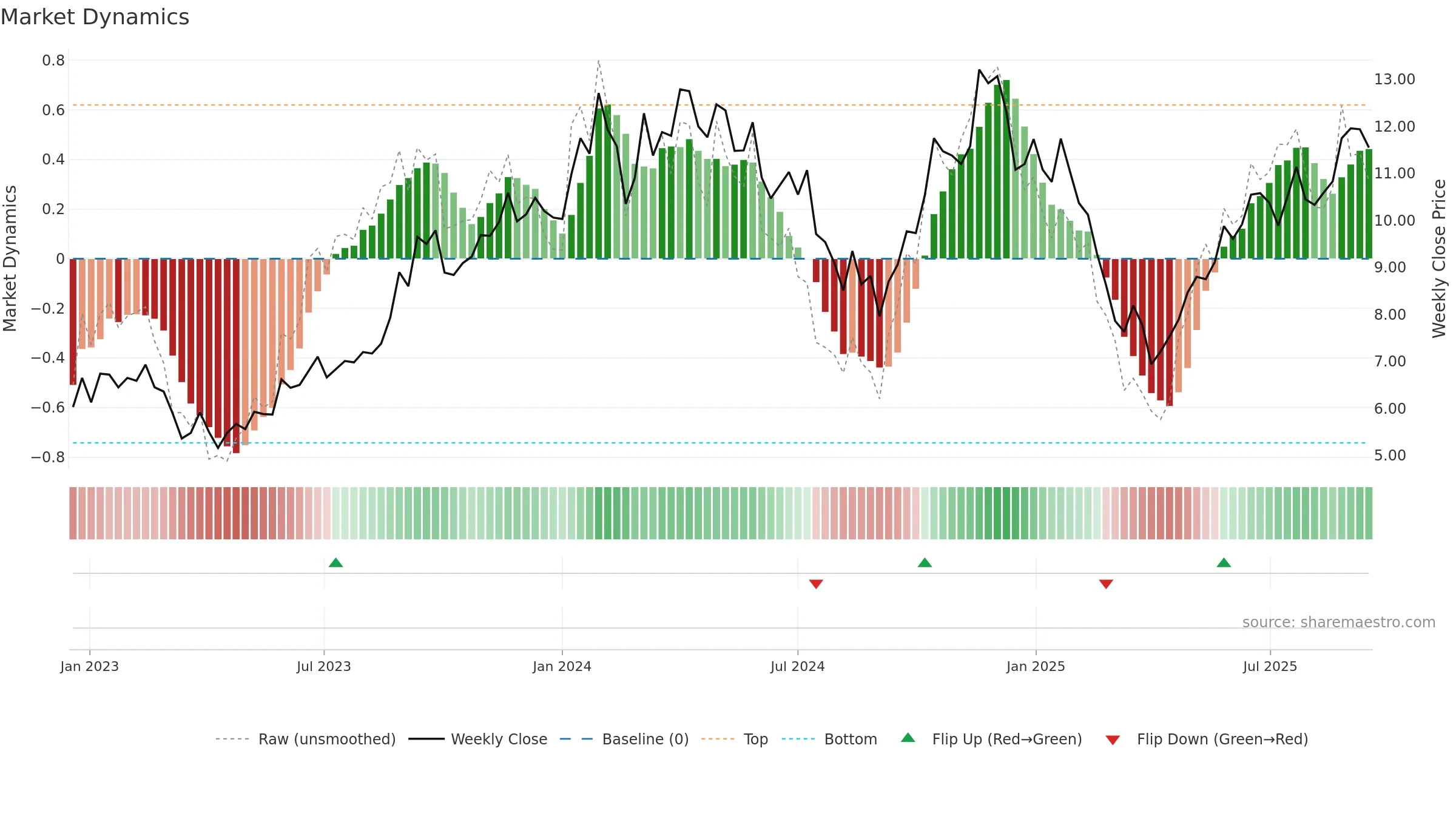Click the green flip-up marker before Jul 2025

point(1224,562)
